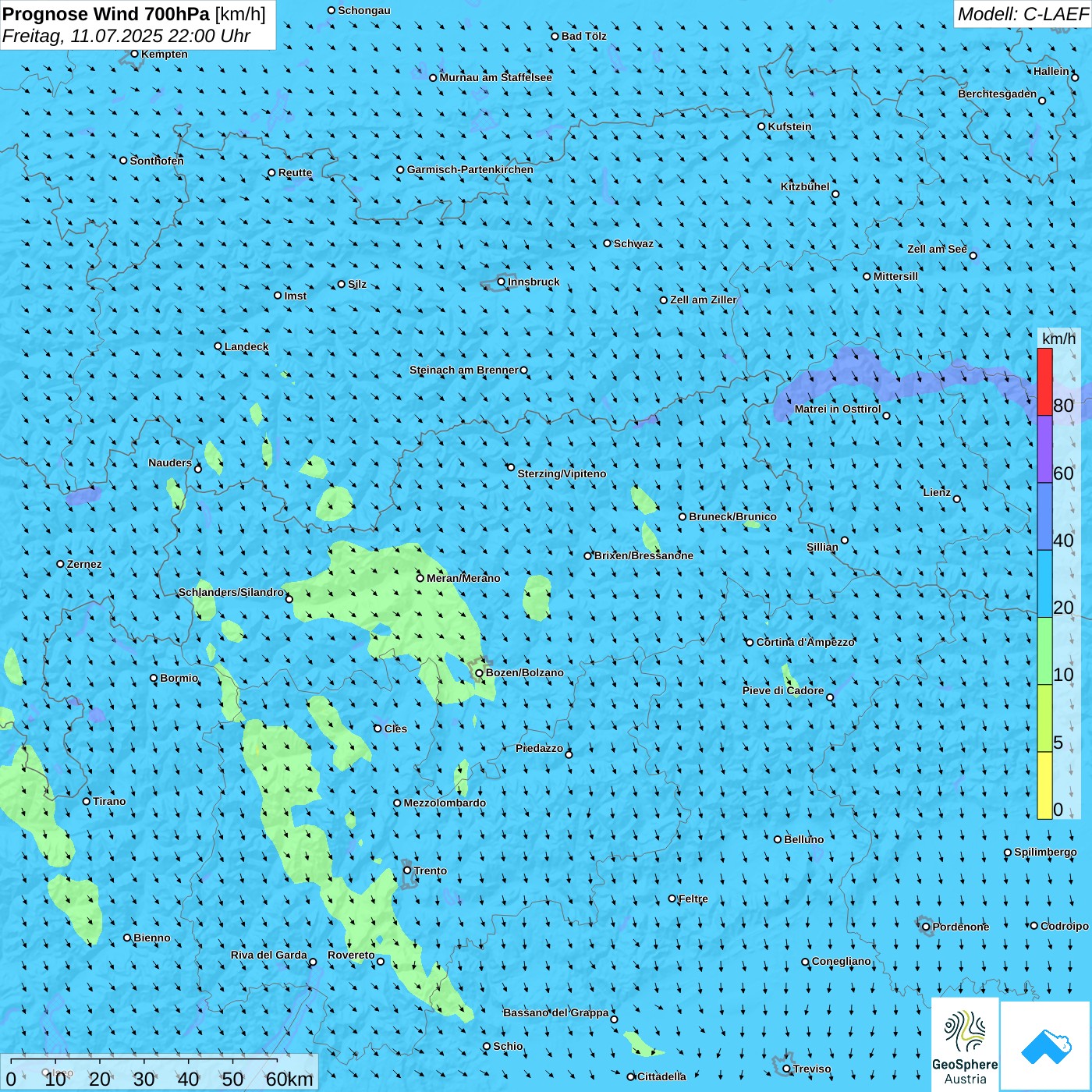The image size is (1092, 1092).
Task: Click the 'Pieve di Cadore' label
Action: pyautogui.click(x=783, y=690)
